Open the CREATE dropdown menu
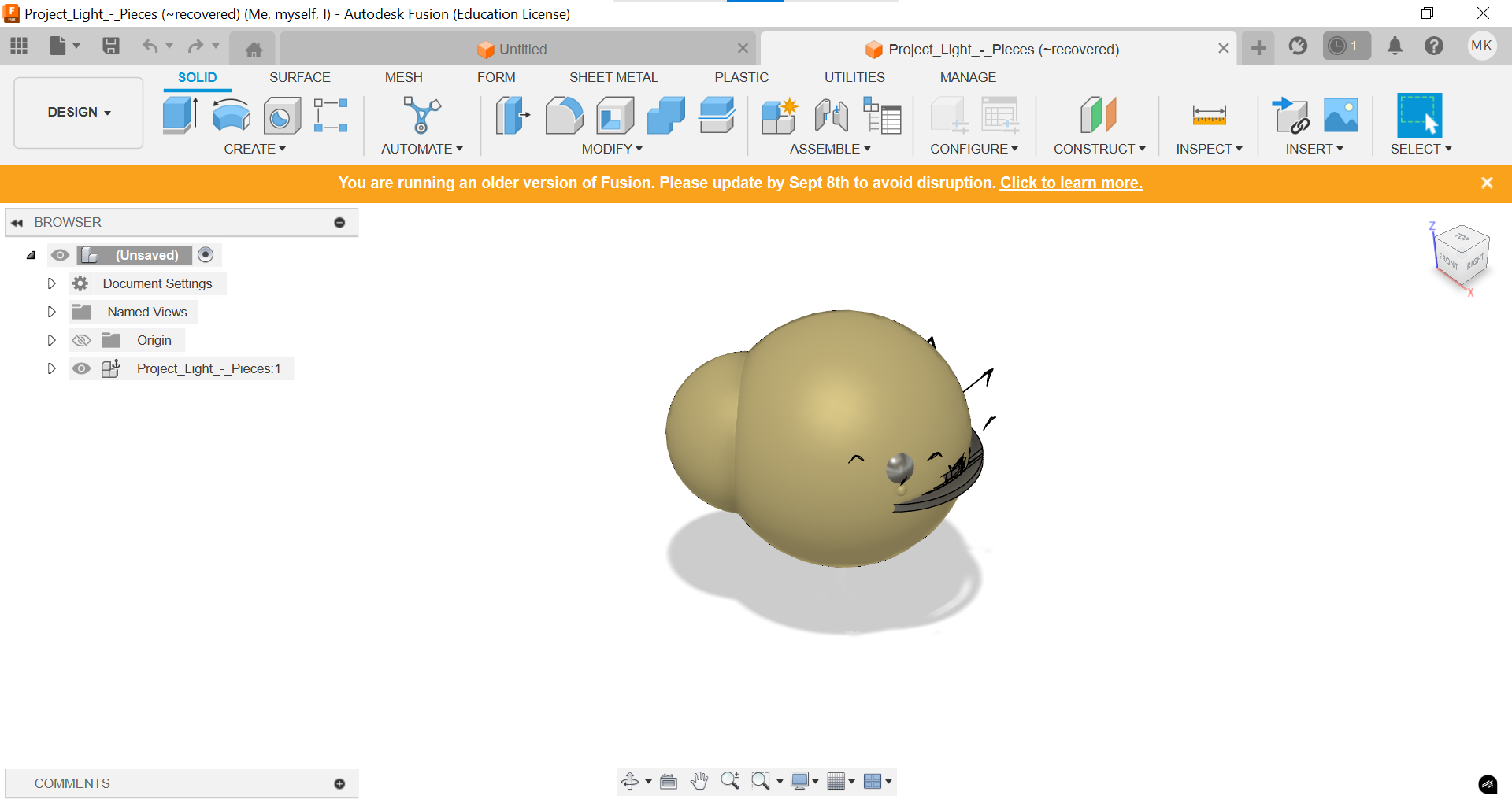Image resolution: width=1512 pixels, height=803 pixels. click(254, 149)
